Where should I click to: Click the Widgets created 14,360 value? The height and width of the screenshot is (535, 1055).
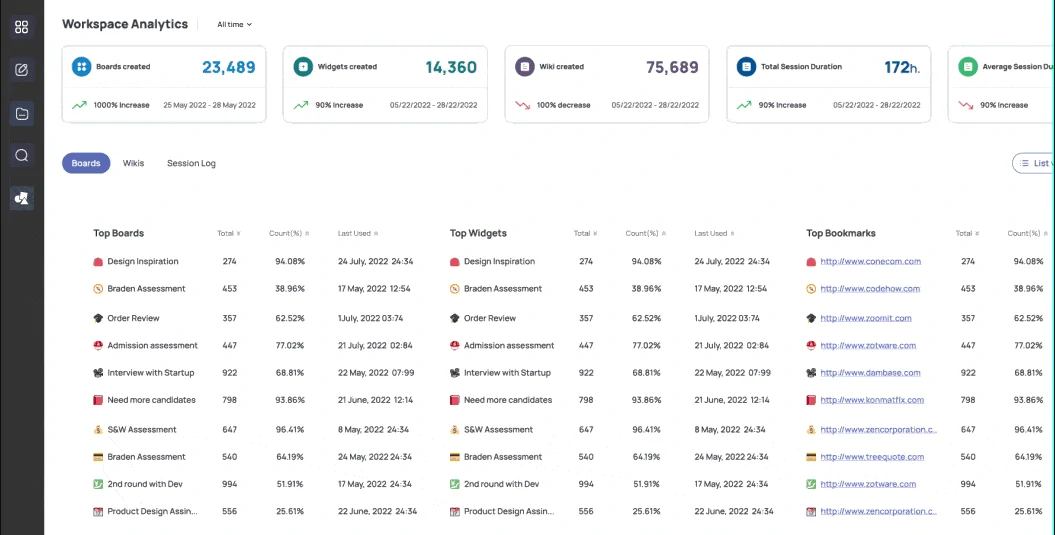(x=451, y=67)
